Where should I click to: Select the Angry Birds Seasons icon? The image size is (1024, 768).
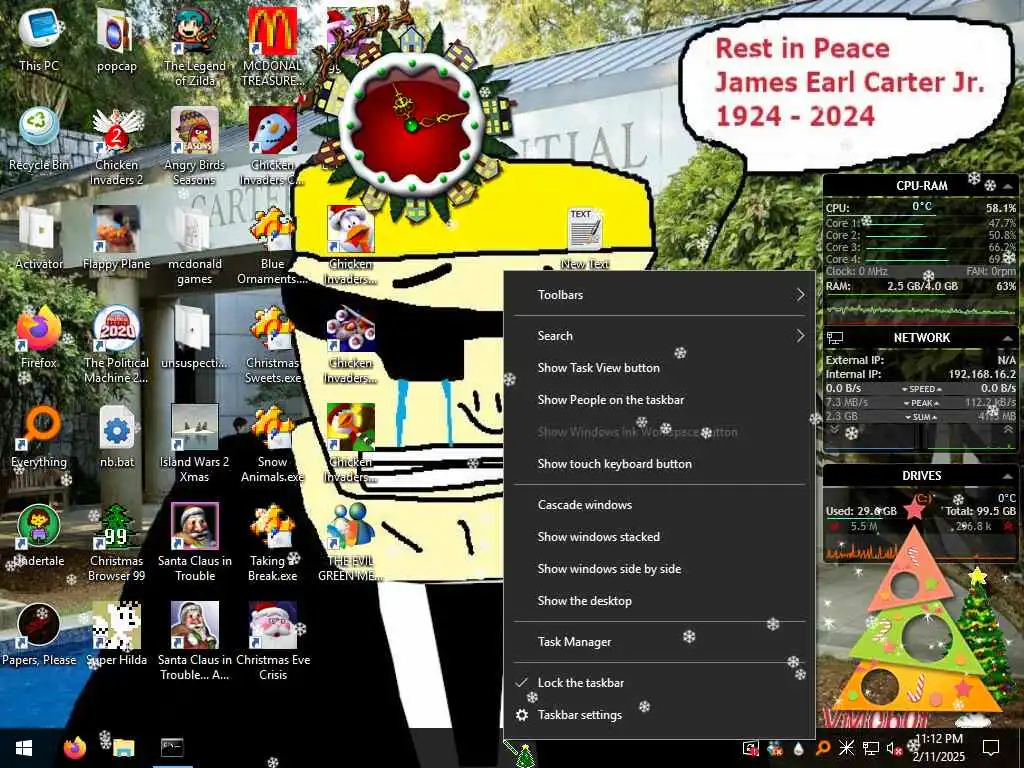(194, 145)
